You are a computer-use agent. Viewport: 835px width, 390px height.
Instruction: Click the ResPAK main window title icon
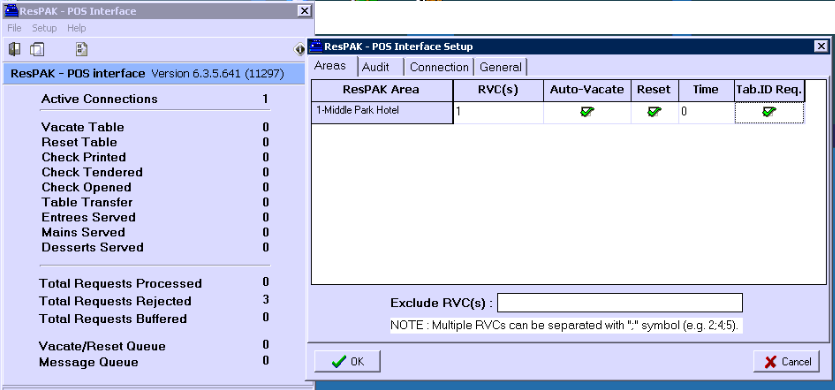click(12, 11)
